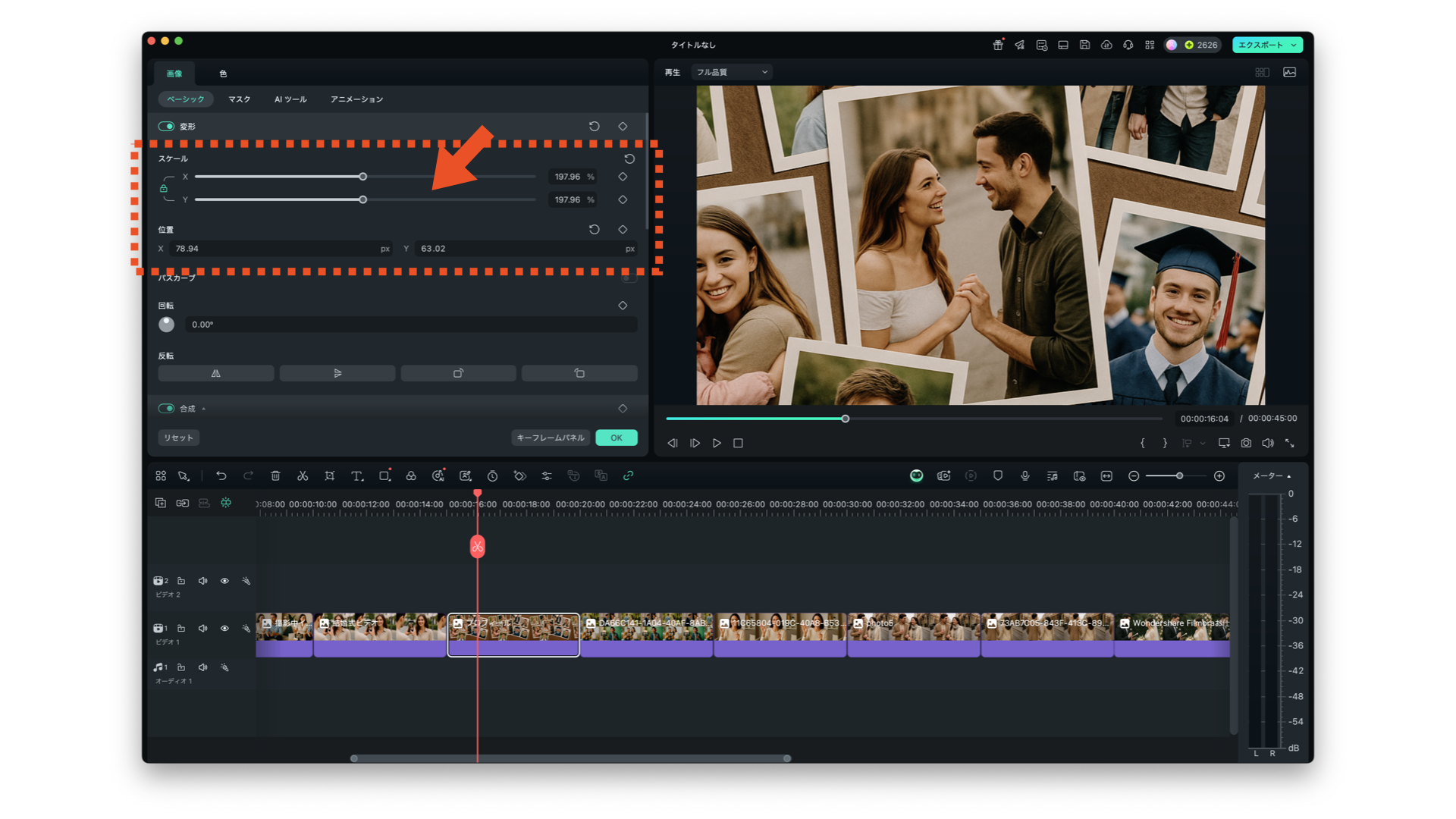Click the cloud upload icon
Screen dimensions: 1456x819
coord(1106,45)
